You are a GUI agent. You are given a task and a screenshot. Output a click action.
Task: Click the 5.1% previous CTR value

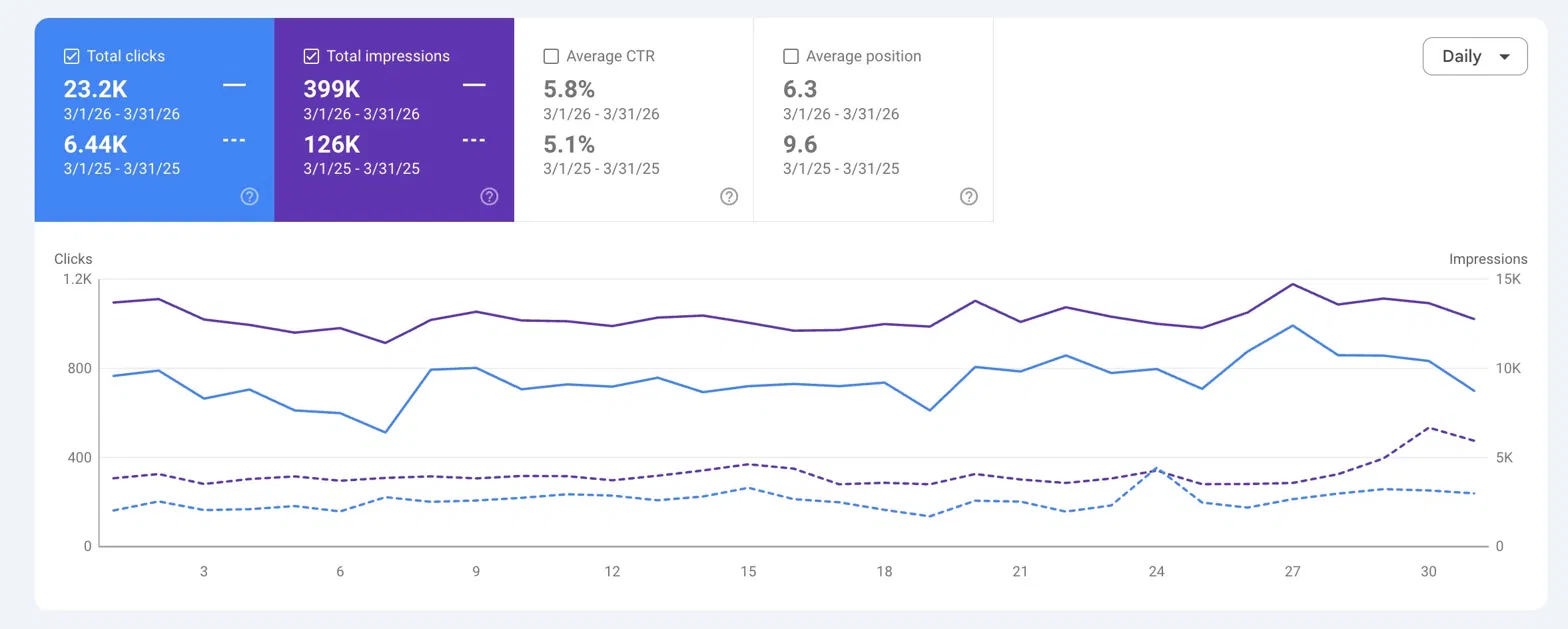click(569, 144)
